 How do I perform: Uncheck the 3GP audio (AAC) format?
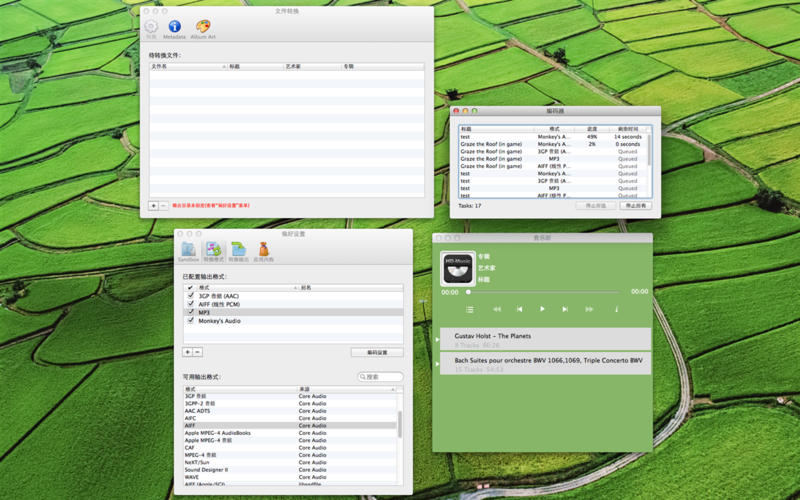tap(190, 296)
